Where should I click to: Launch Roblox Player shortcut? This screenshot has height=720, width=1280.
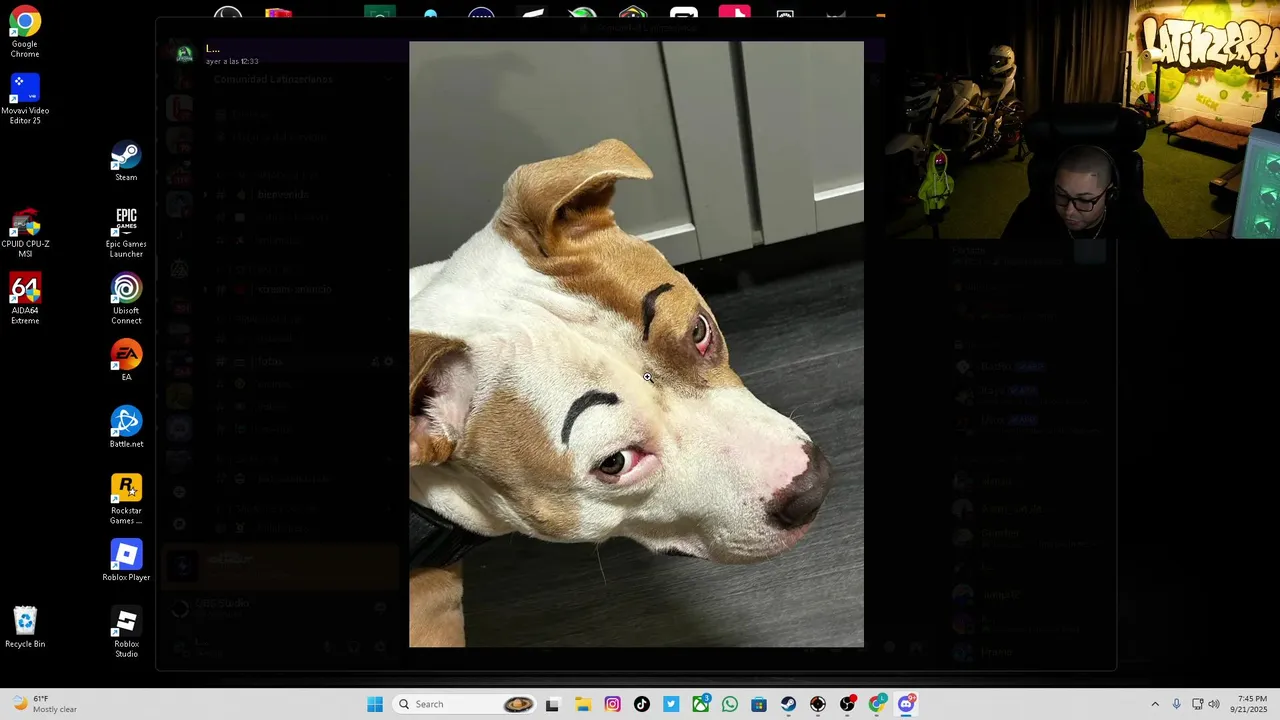tap(126, 561)
